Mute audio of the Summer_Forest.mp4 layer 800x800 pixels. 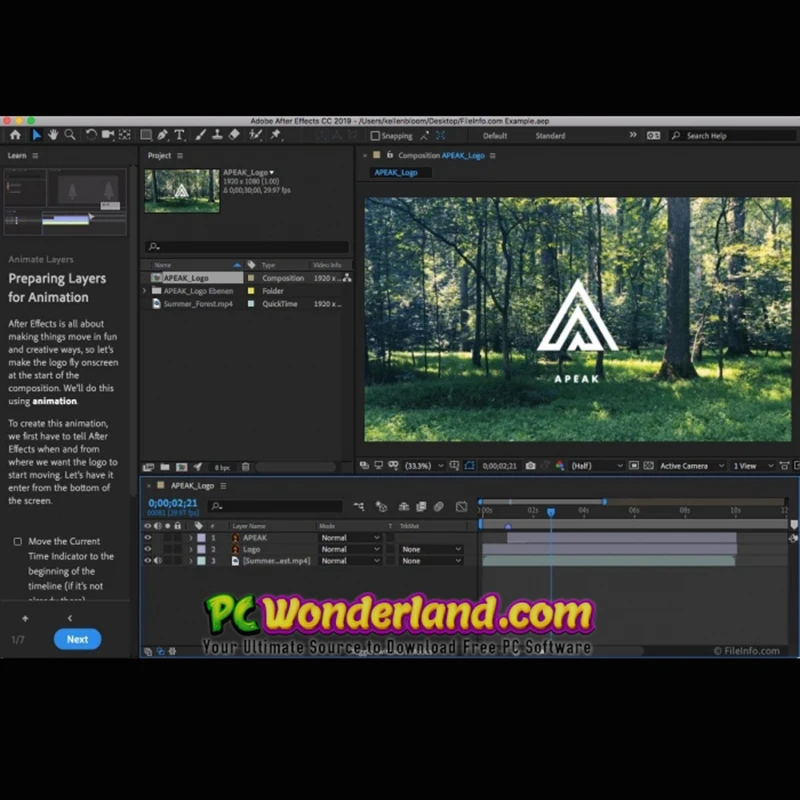click(x=158, y=560)
